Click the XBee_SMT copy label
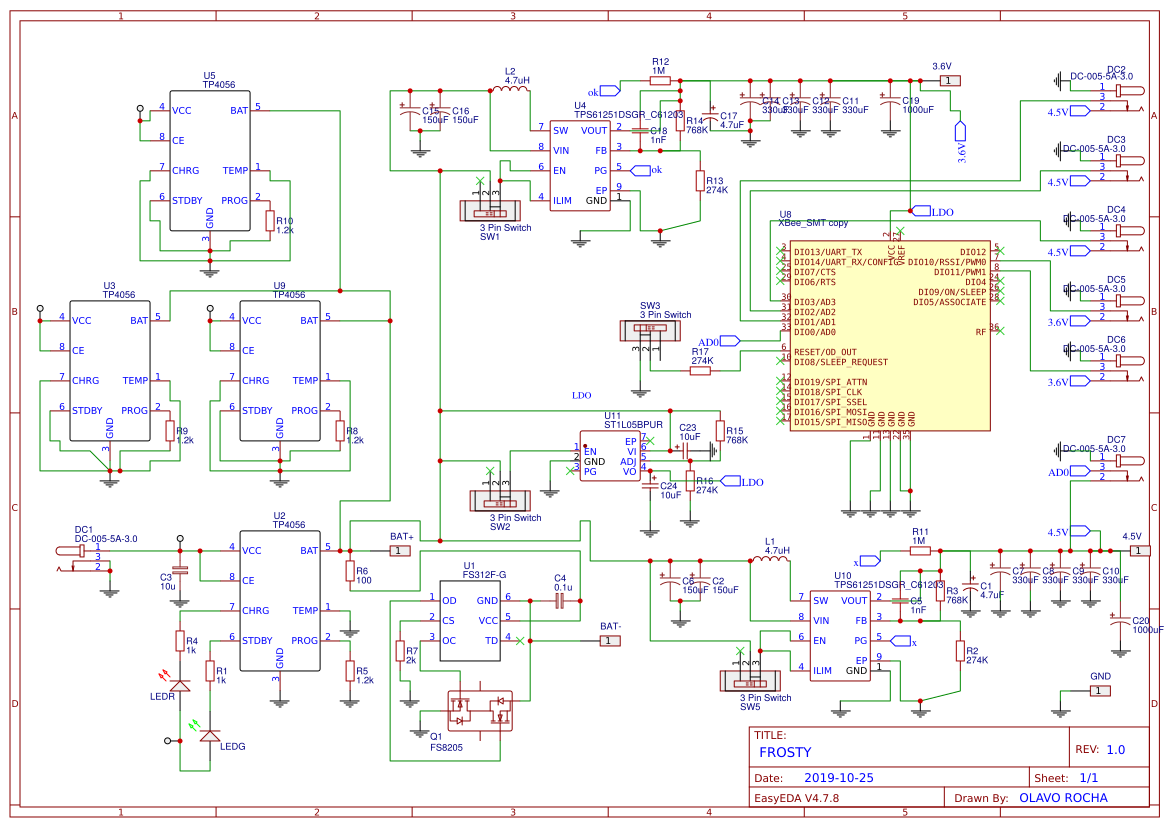 click(813, 223)
